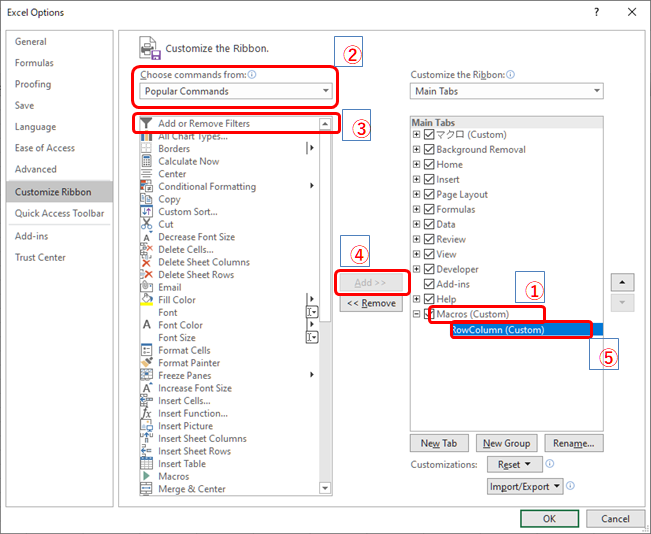Toggle the Insert tab checkbox
This screenshot has height=534, width=651.
(x=429, y=179)
